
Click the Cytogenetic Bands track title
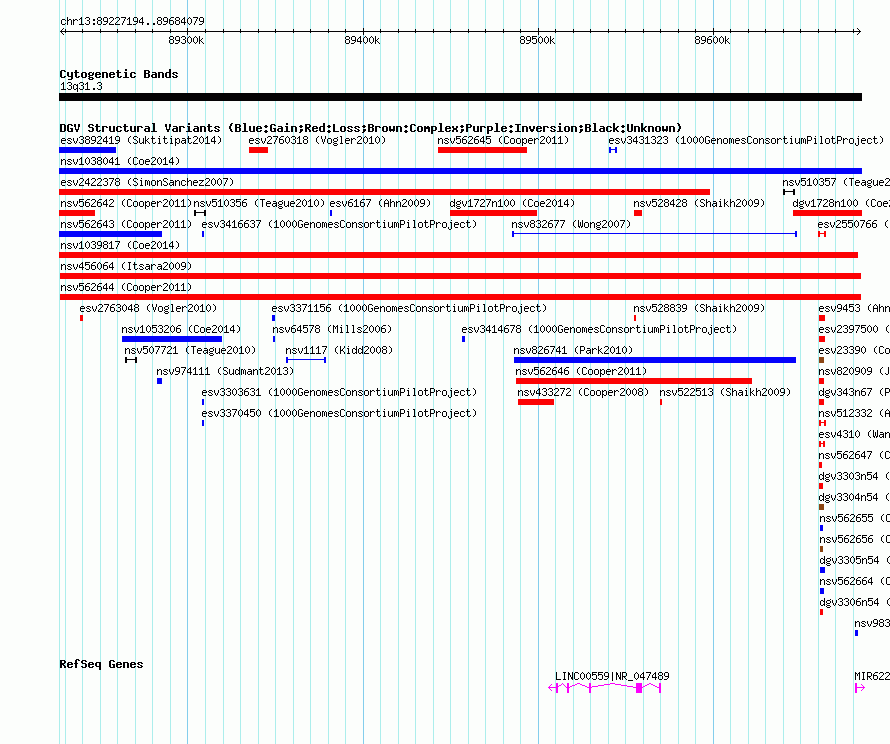(119, 74)
